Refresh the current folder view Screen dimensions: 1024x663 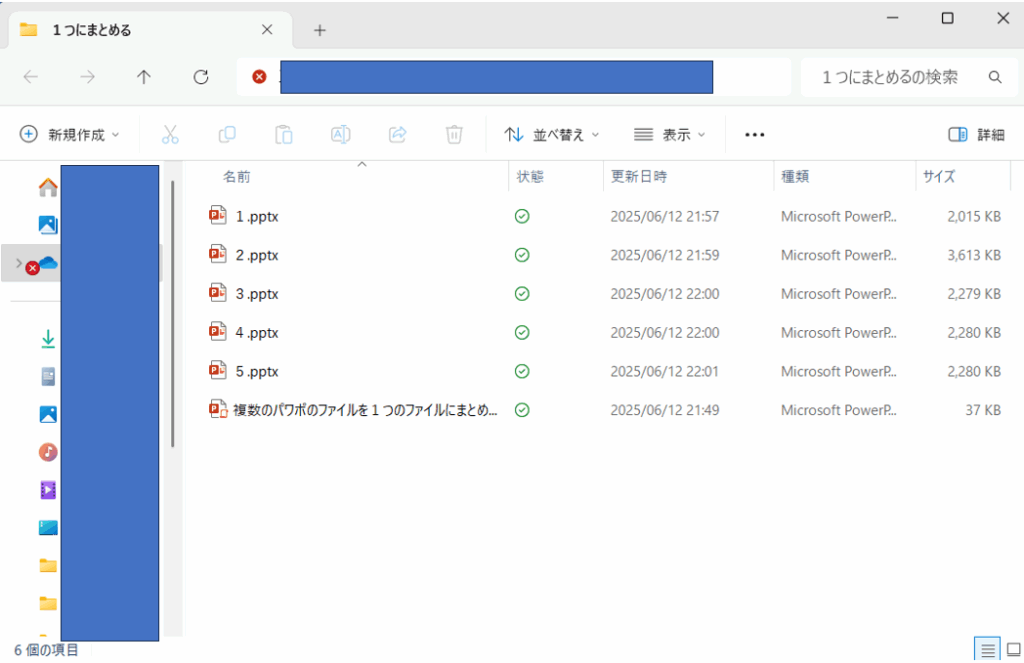(201, 77)
